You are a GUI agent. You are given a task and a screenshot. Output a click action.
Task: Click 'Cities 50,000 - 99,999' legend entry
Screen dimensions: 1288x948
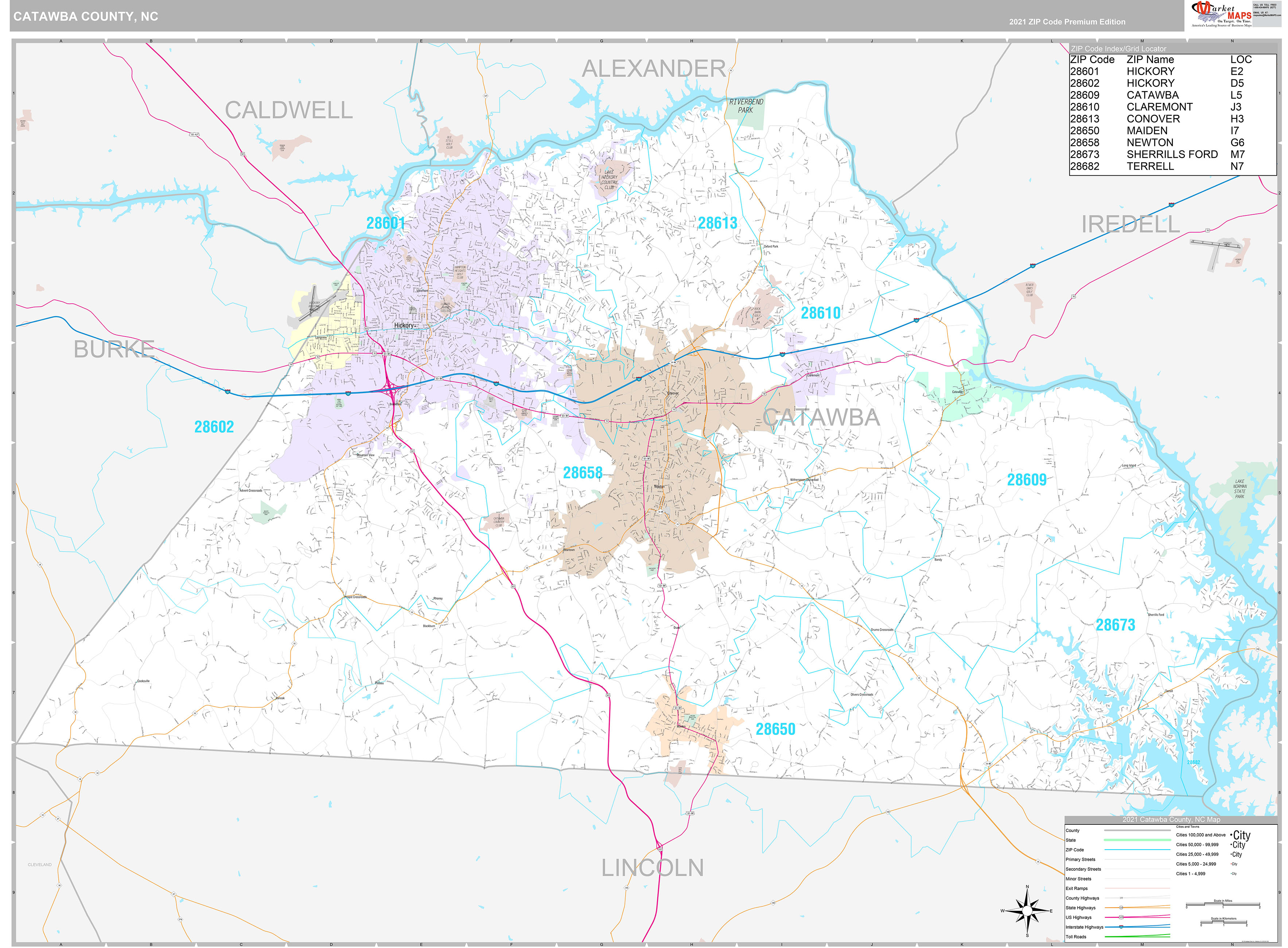(1197, 845)
